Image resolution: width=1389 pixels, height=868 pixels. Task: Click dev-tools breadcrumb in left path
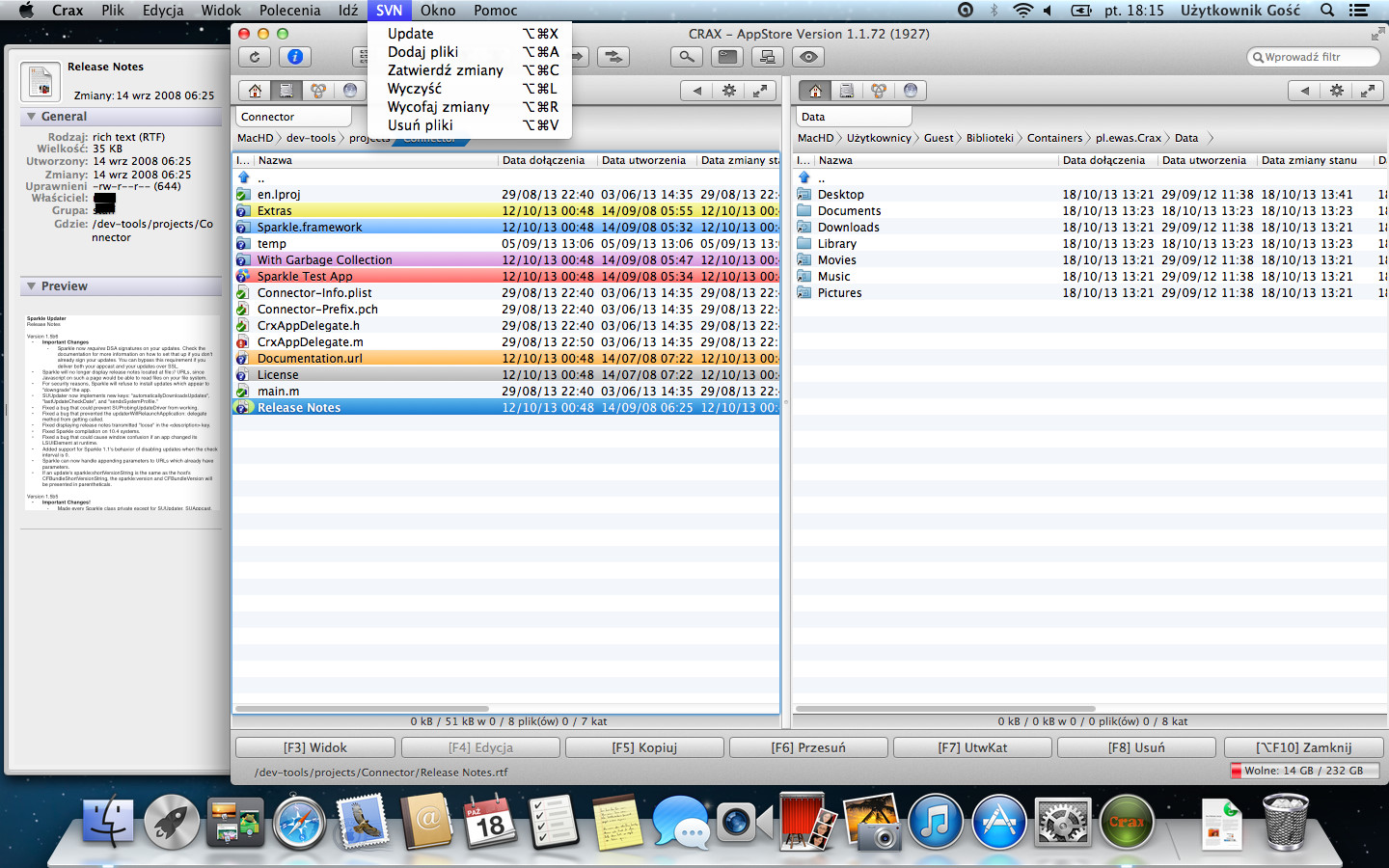pos(311,138)
